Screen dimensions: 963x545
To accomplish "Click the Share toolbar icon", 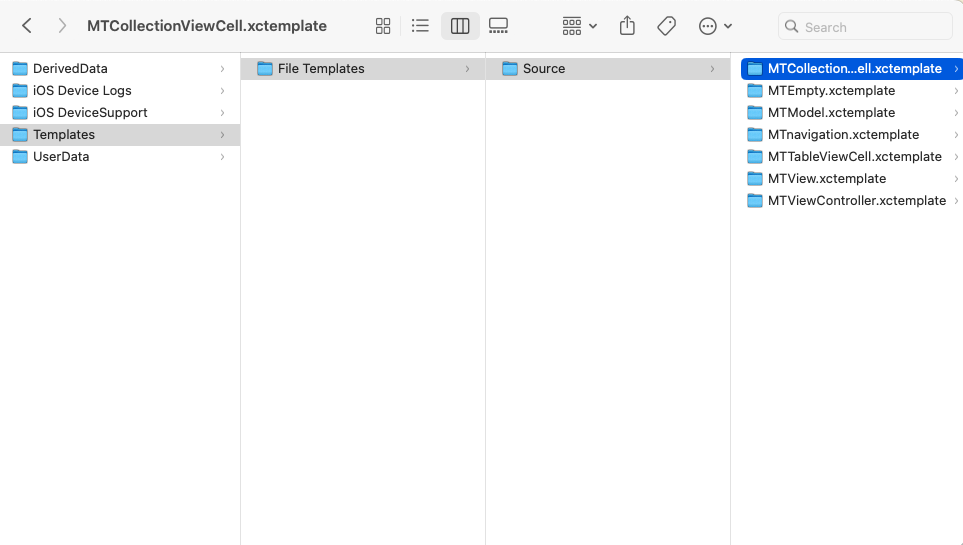I will [627, 26].
